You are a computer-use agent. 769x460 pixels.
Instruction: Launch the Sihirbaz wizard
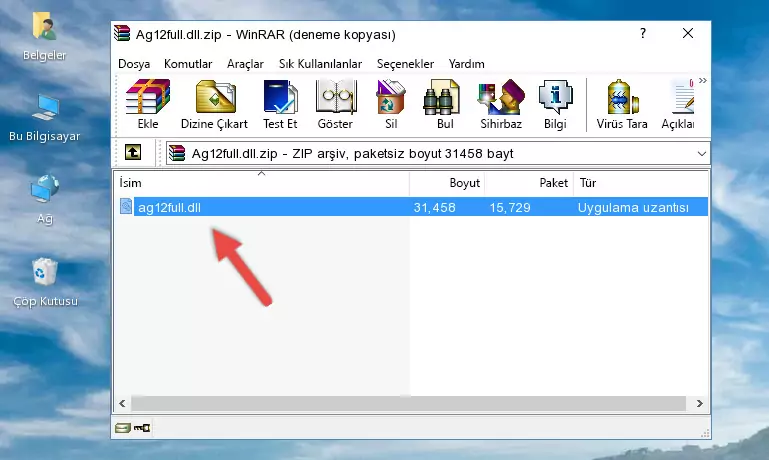click(x=501, y=104)
